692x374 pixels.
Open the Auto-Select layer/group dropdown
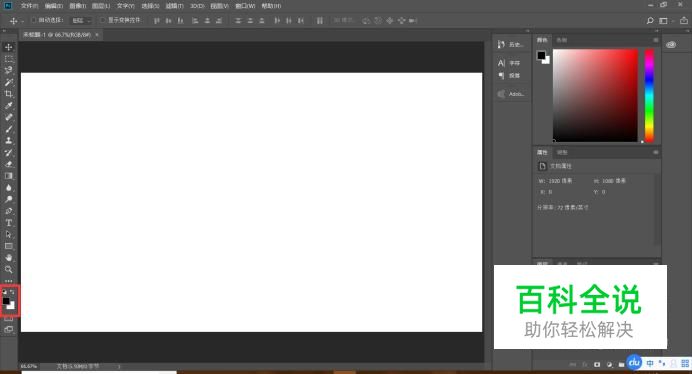[81, 21]
